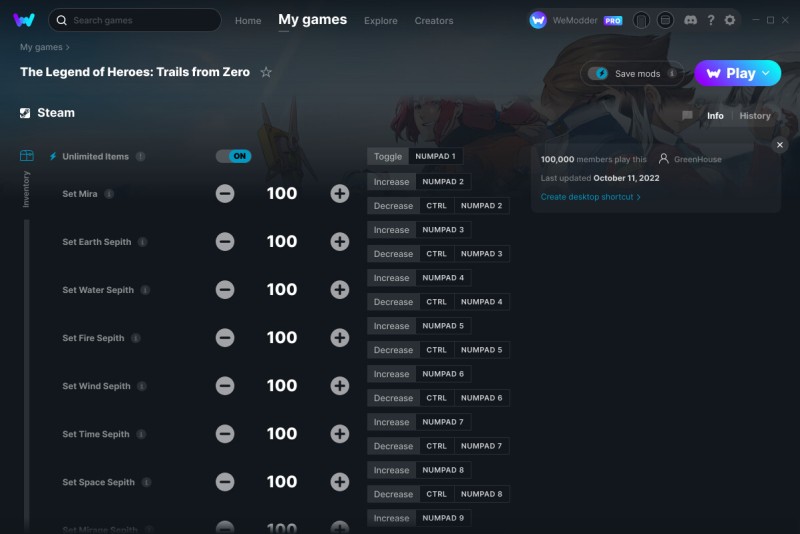
Task: Expand the Play button dropdown arrow
Action: click(x=766, y=73)
